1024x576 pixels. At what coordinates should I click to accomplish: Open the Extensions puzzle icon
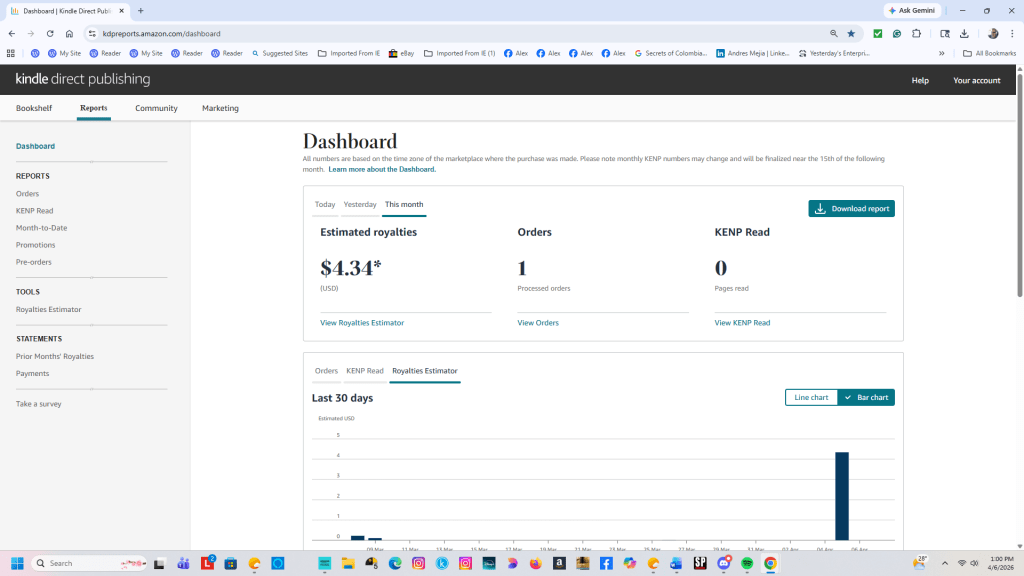coord(916,33)
